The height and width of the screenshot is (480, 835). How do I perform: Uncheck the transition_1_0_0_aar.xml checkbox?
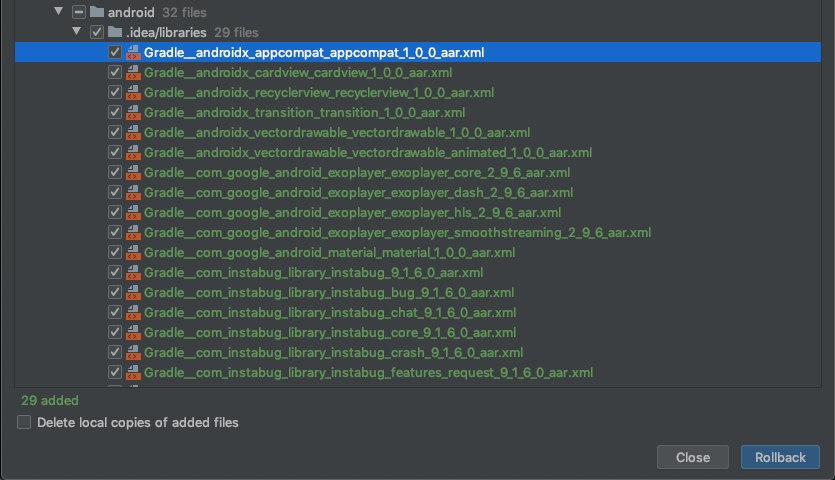click(115, 112)
